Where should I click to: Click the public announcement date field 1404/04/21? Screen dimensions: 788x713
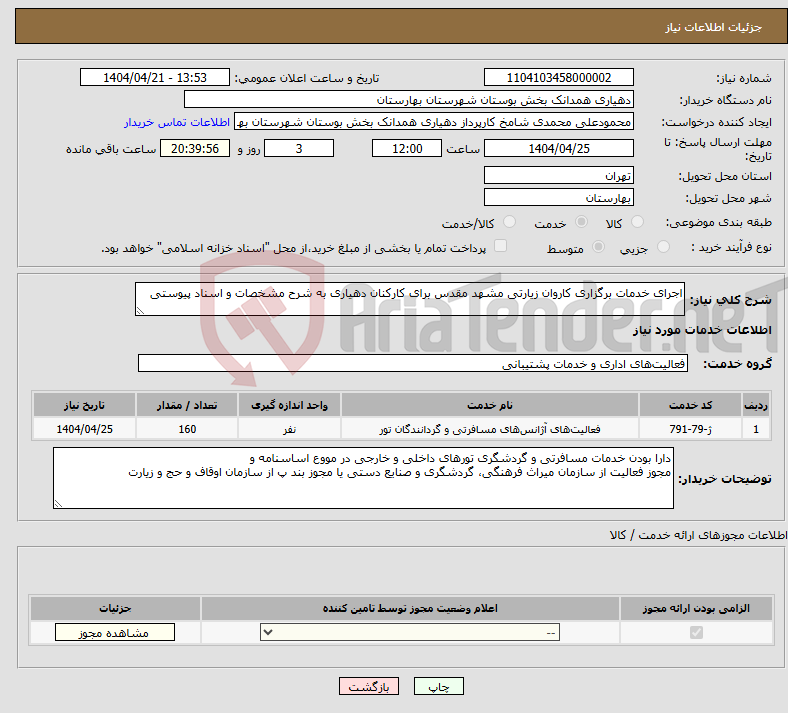click(x=155, y=77)
